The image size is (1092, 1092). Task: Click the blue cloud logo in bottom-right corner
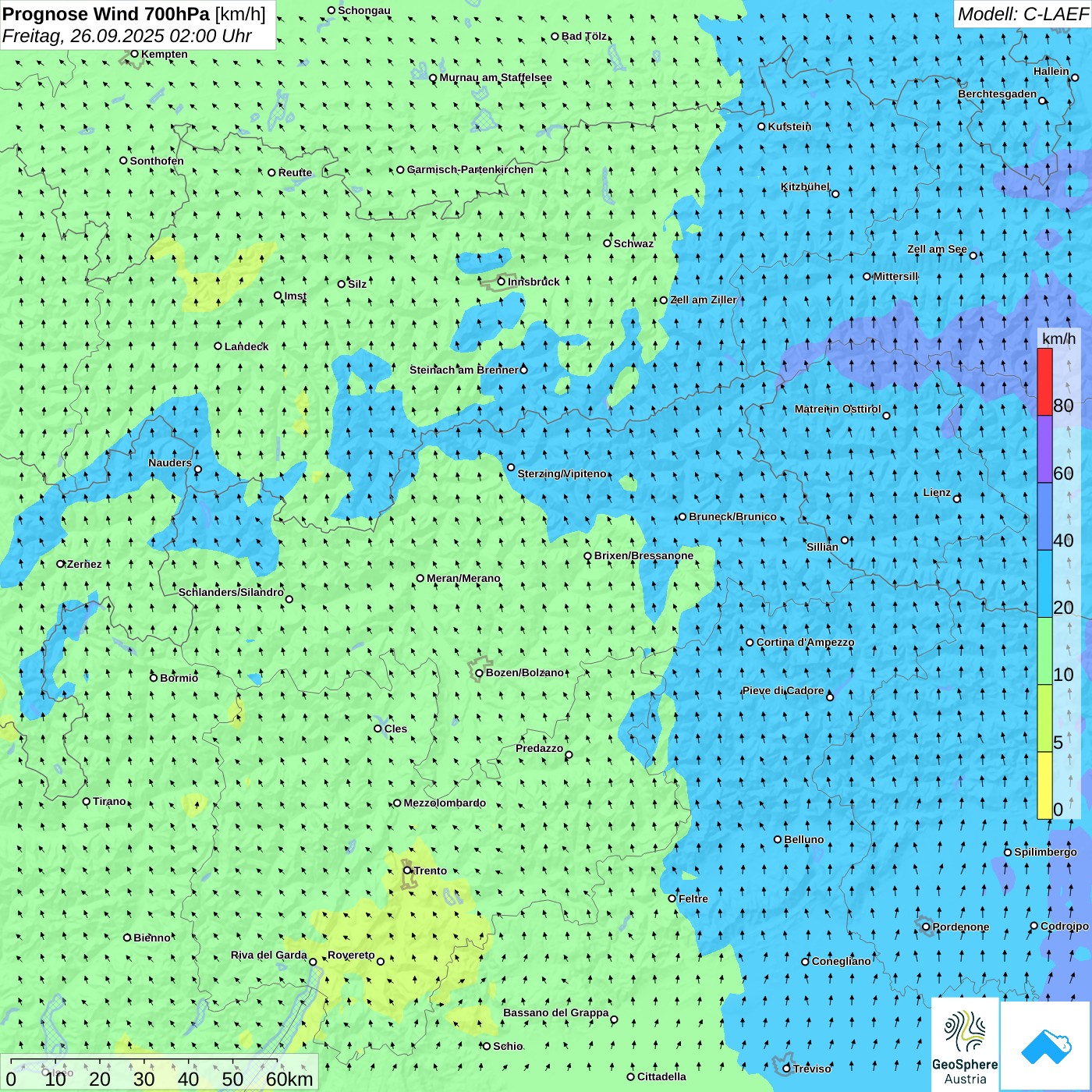[1046, 1046]
